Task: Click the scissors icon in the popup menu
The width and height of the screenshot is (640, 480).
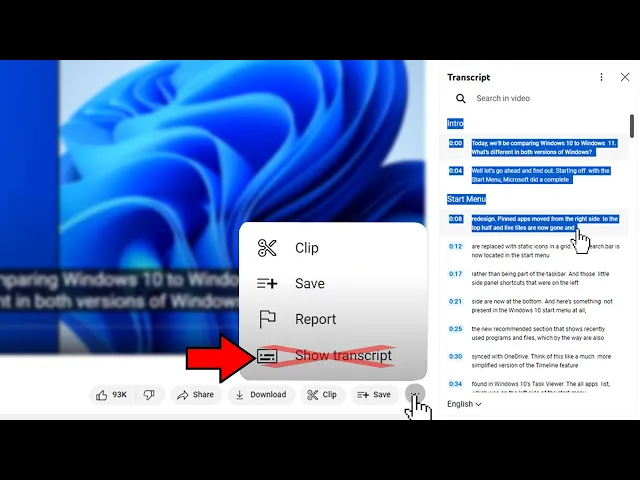Action: coord(267,248)
